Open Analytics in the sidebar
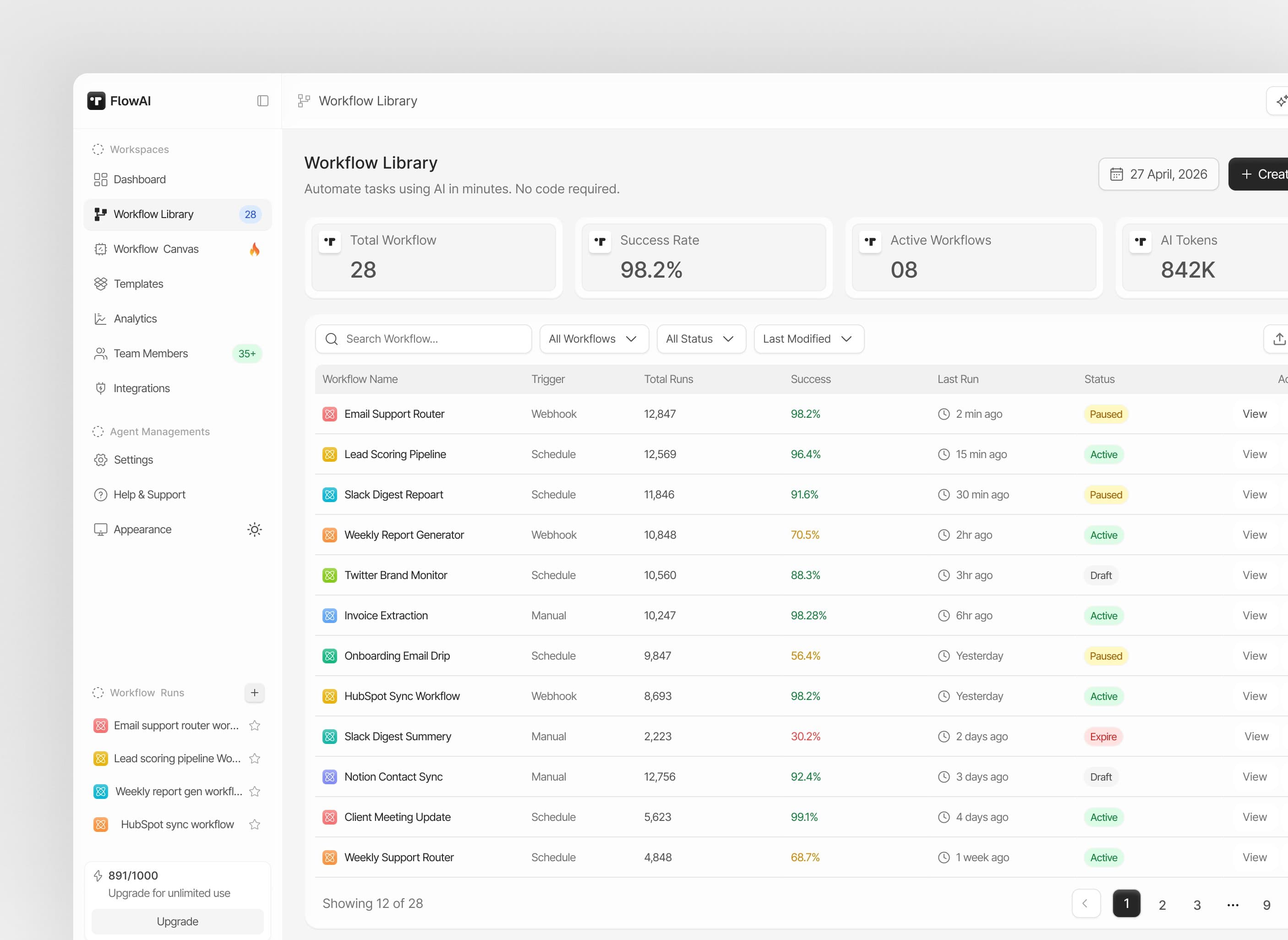This screenshot has height=940, width=1288. pos(178,319)
